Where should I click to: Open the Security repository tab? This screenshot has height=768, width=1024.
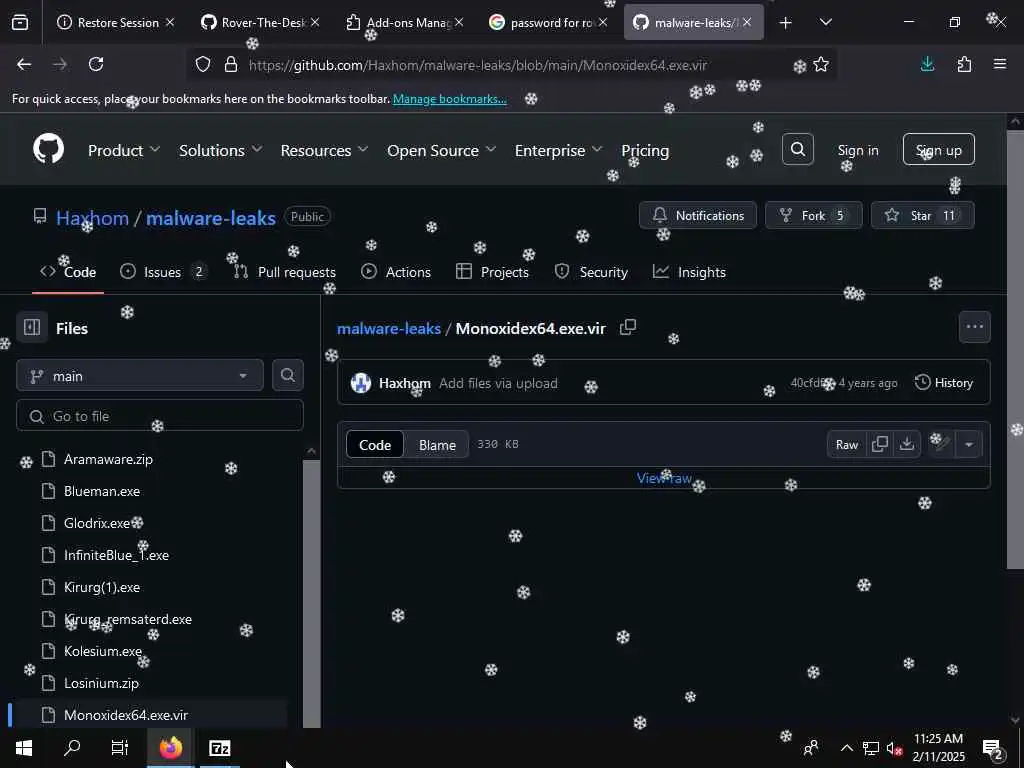591,272
